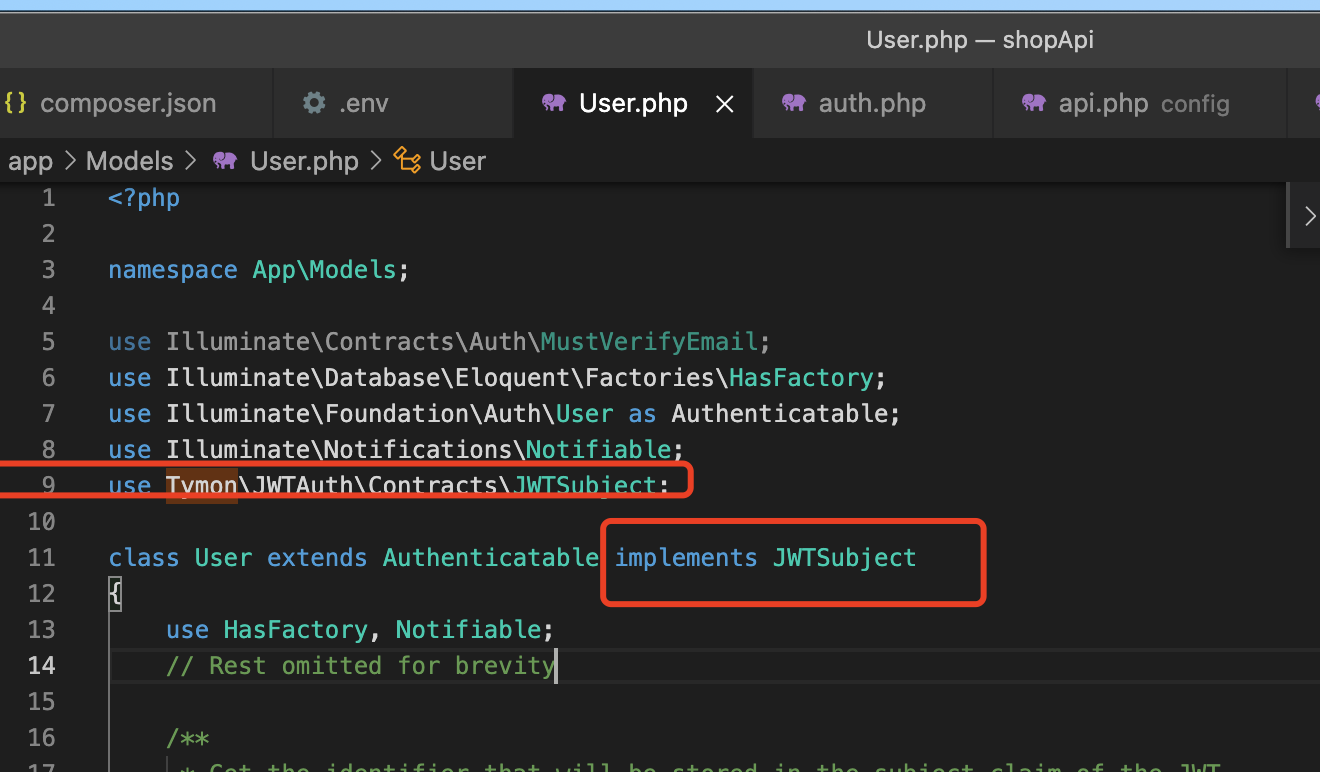Click opening brace on line 12

pos(115,594)
